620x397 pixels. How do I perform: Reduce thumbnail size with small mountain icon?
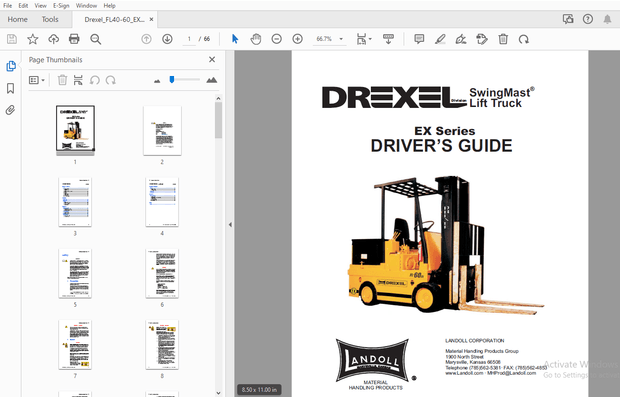tap(157, 81)
